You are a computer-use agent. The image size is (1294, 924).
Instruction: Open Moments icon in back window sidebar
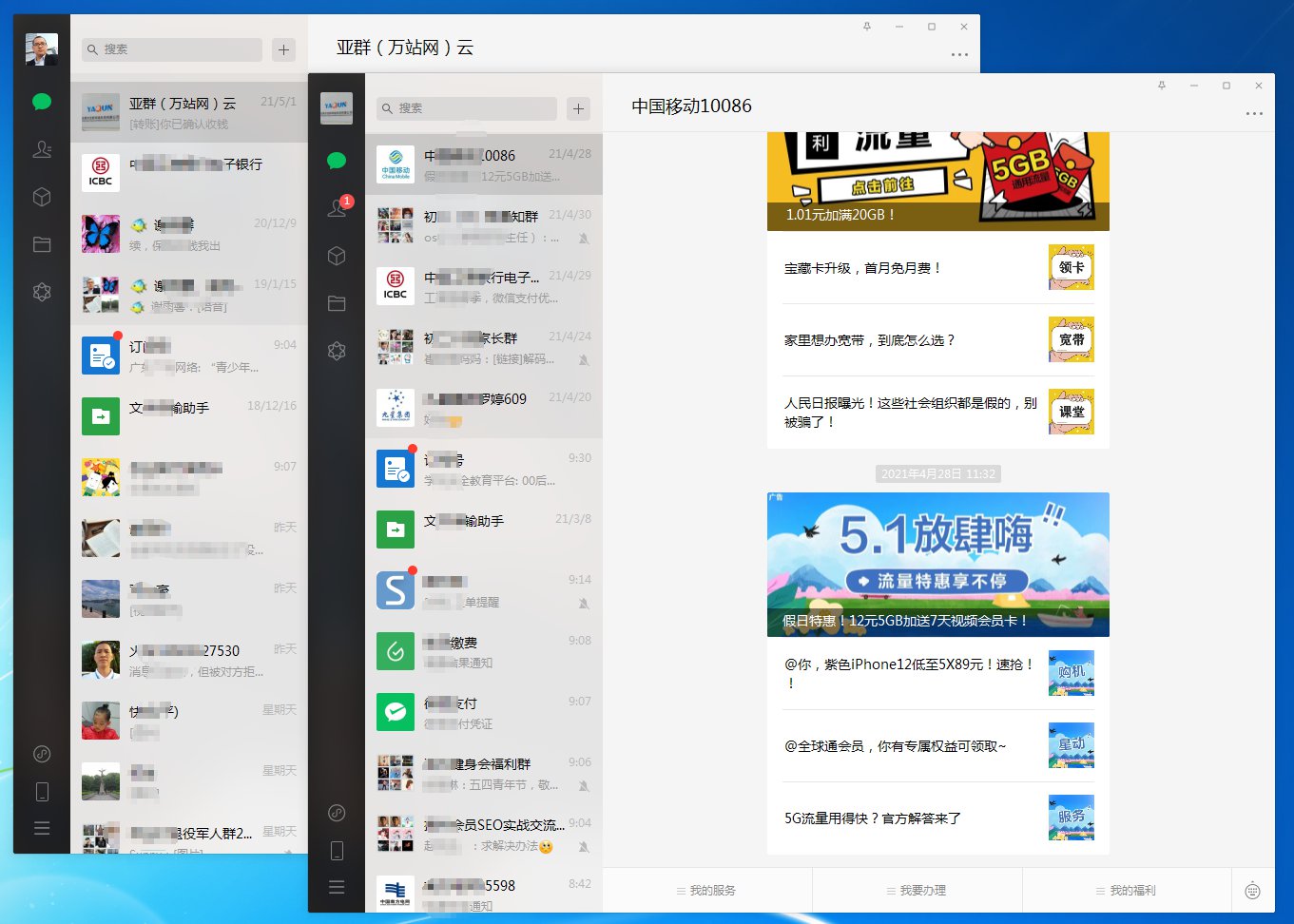pyautogui.click(x=41, y=292)
